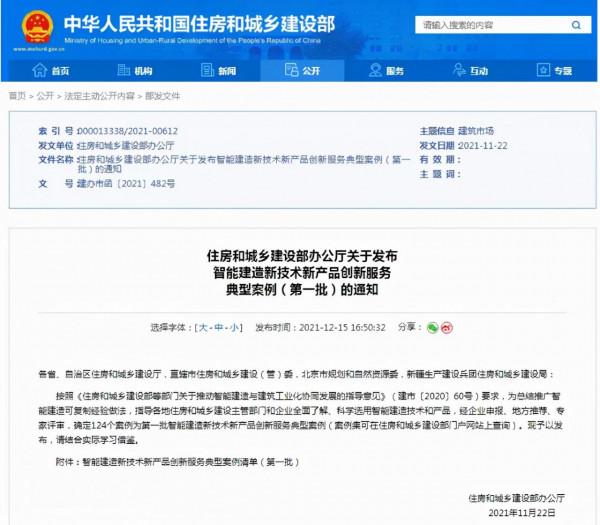This screenshot has width=600, height=525.
Task: Click the article headline 住房和城乡建设部办公厅关于发布
Action: coord(302,256)
